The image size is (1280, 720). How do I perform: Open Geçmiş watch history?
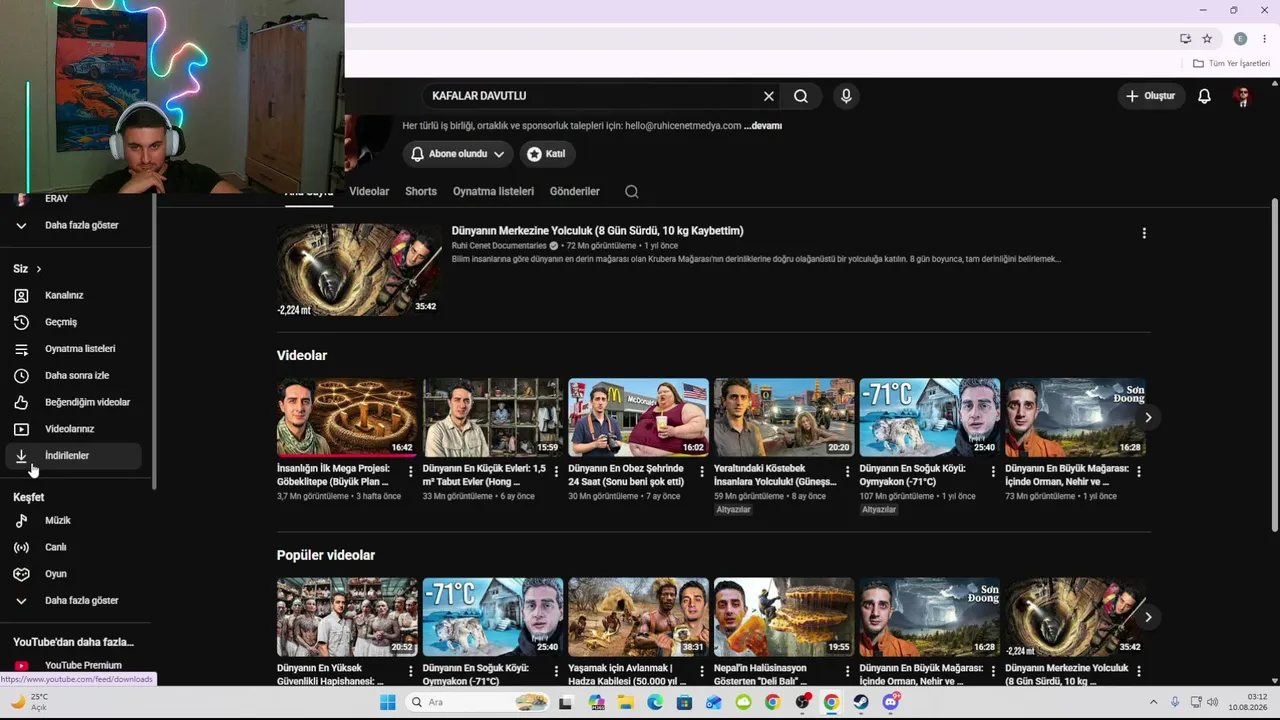[72, 322]
